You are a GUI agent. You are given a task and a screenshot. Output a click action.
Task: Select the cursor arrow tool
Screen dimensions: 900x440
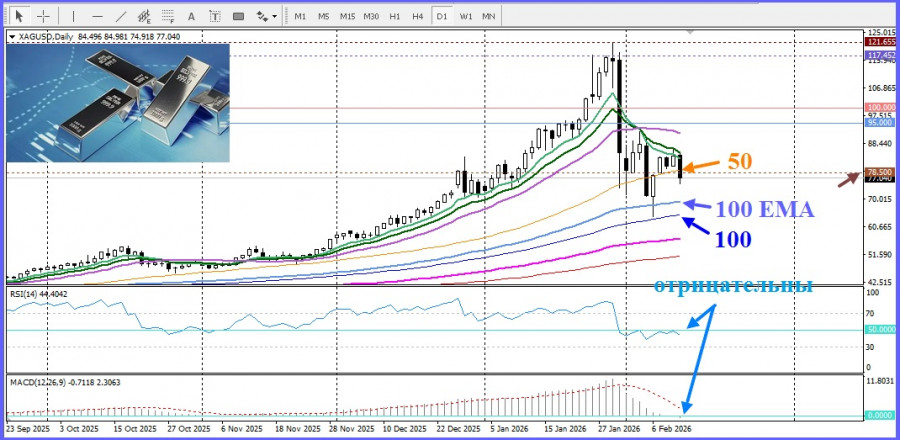[18, 16]
